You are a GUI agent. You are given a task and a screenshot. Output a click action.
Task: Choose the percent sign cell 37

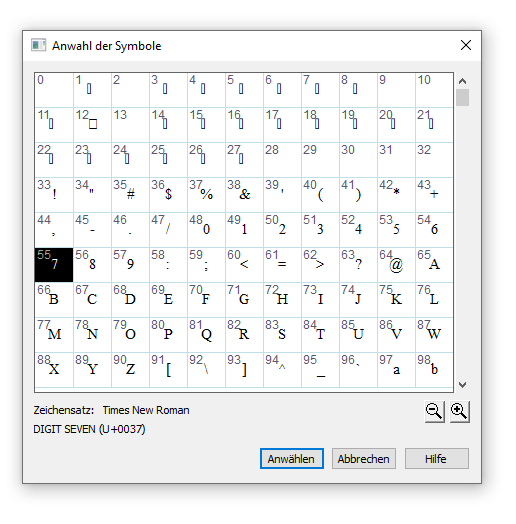206,195
